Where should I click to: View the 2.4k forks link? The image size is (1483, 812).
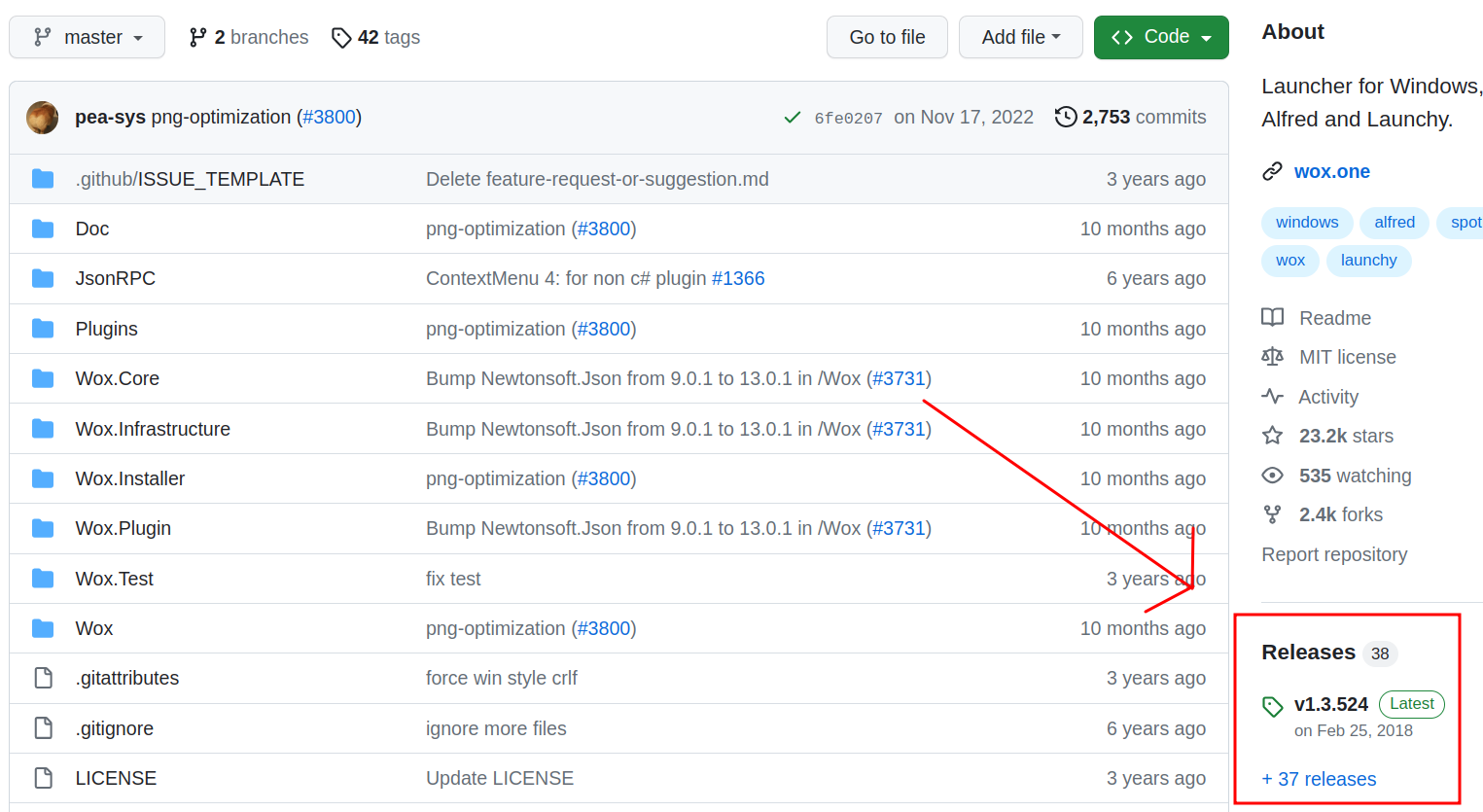coord(1341,514)
